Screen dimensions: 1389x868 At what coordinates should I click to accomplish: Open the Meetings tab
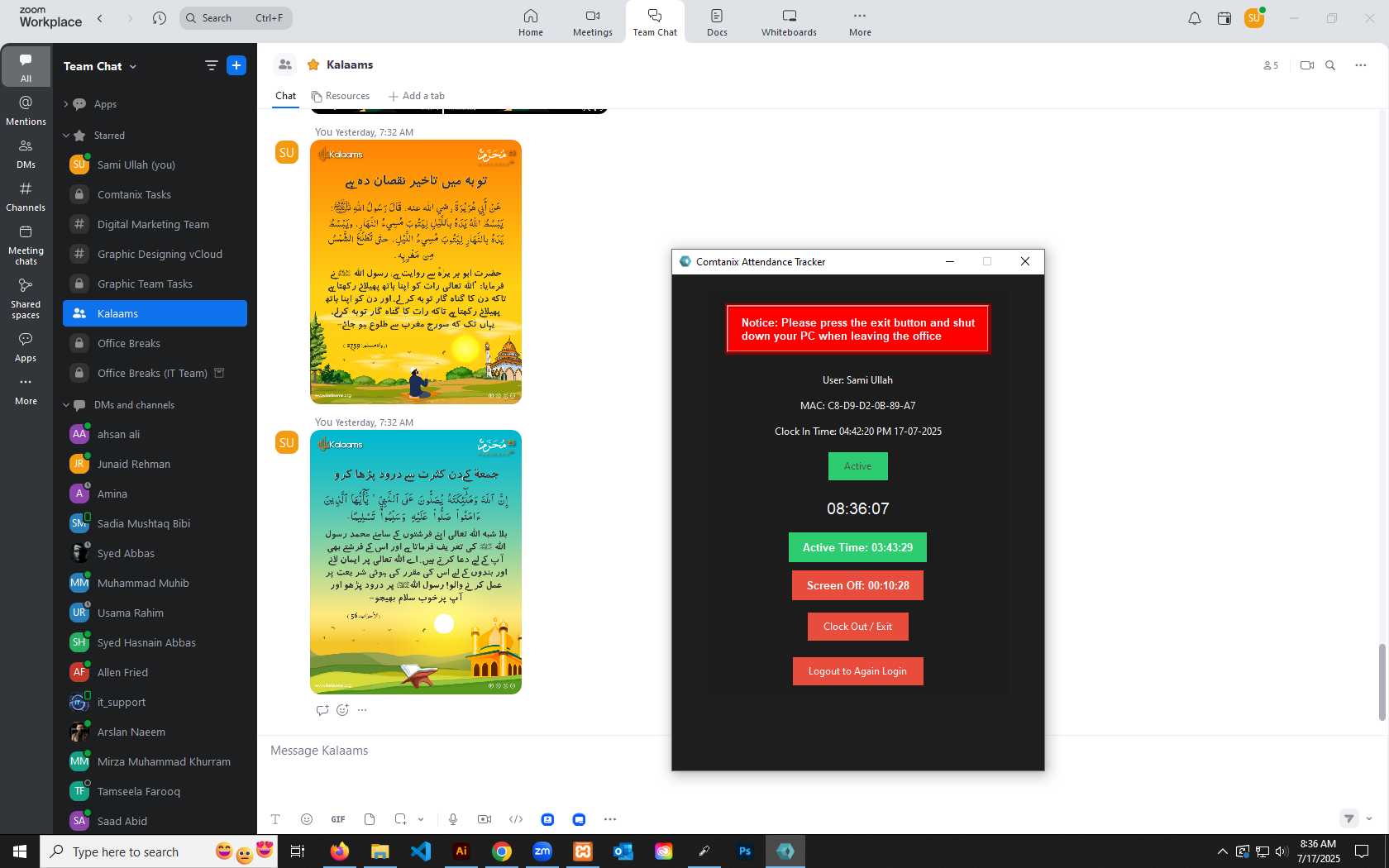[x=592, y=22]
